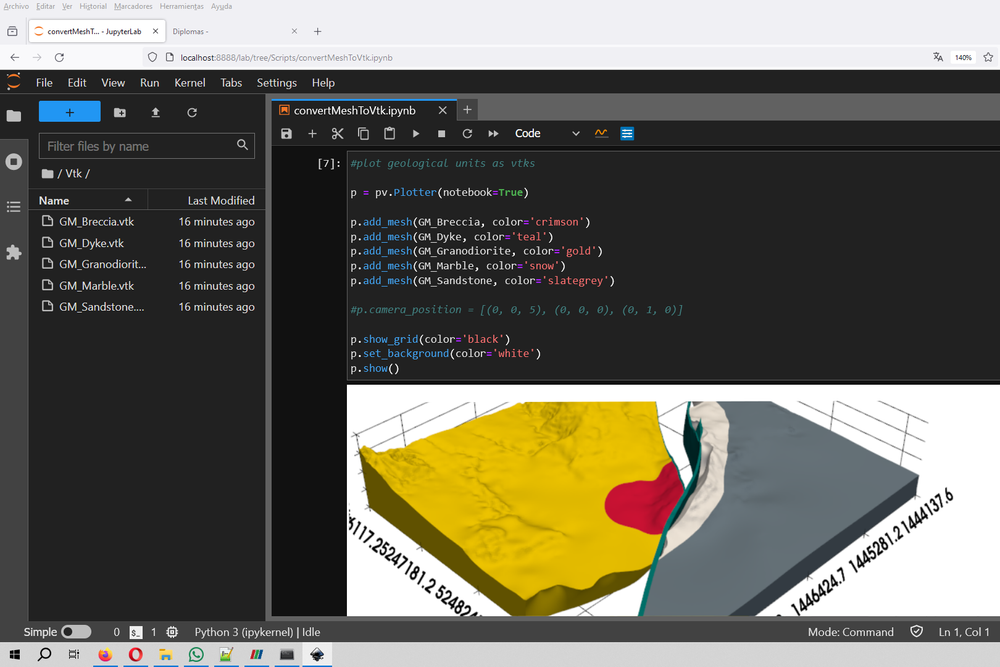The image size is (1000, 667).
Task: Select the GM_Dyke.vtk file
Action: pyautogui.click(x=147, y=243)
